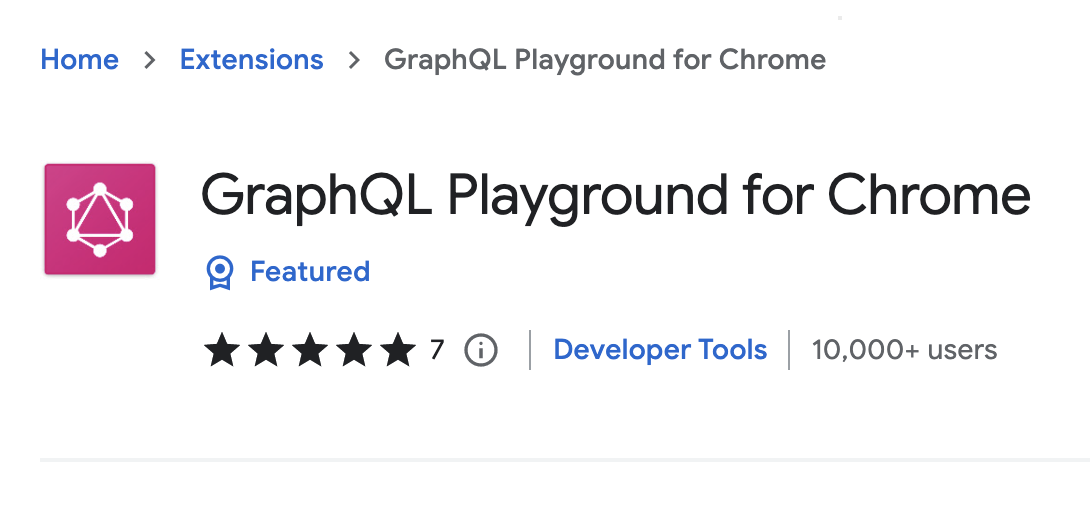The image size is (1090, 506).
Task: Open the Developer Tools category link
Action: point(660,350)
